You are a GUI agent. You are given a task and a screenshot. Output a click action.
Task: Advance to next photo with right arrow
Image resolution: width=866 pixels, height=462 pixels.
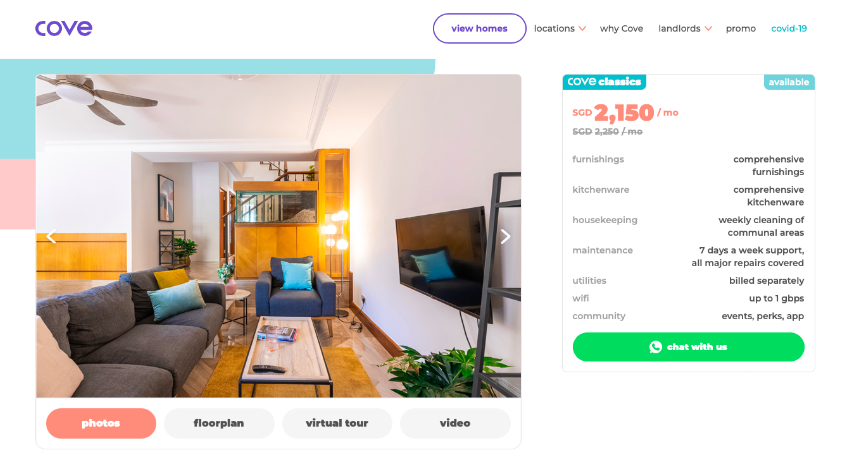(505, 237)
